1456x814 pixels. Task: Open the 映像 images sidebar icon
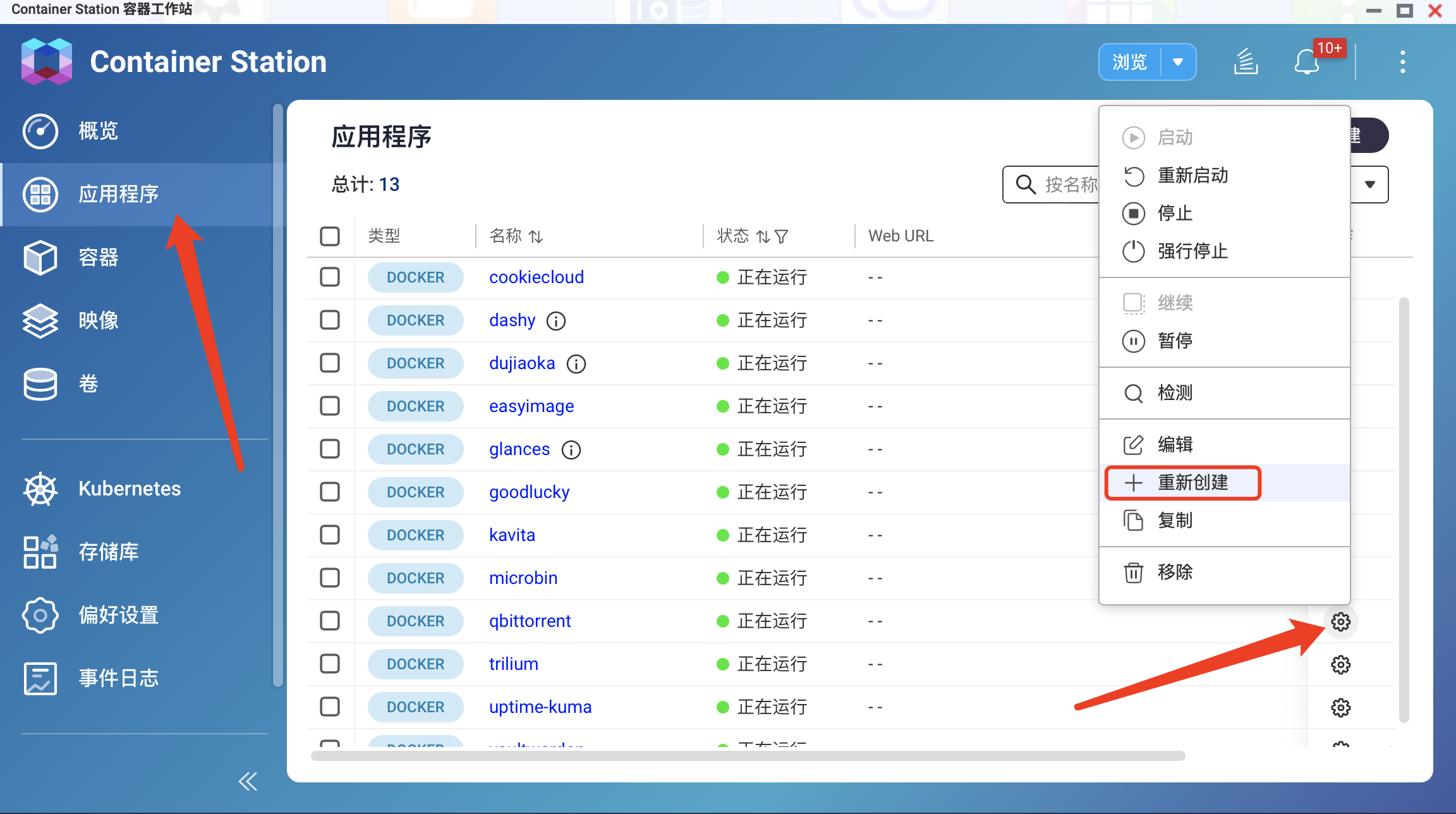[x=40, y=320]
